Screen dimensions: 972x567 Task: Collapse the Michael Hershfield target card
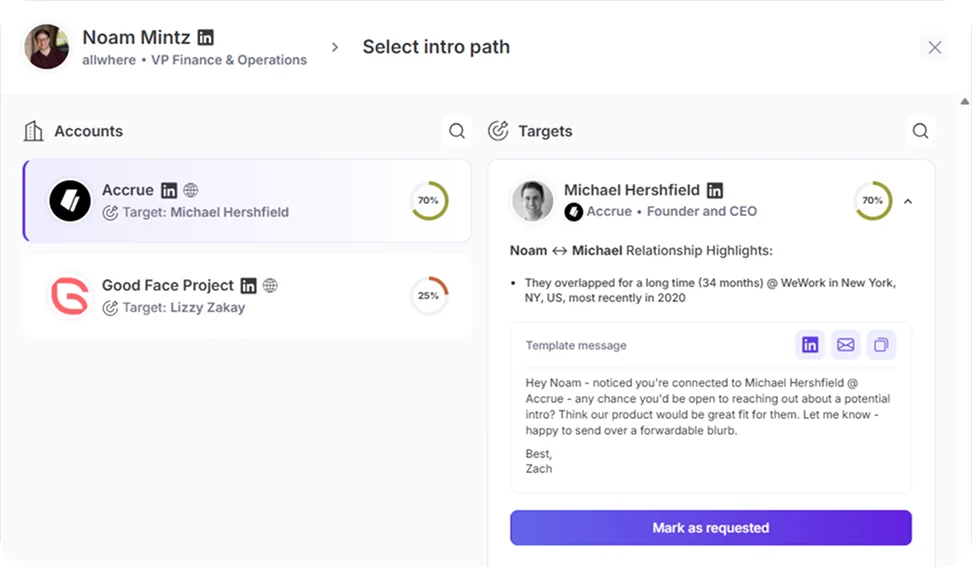[908, 201]
